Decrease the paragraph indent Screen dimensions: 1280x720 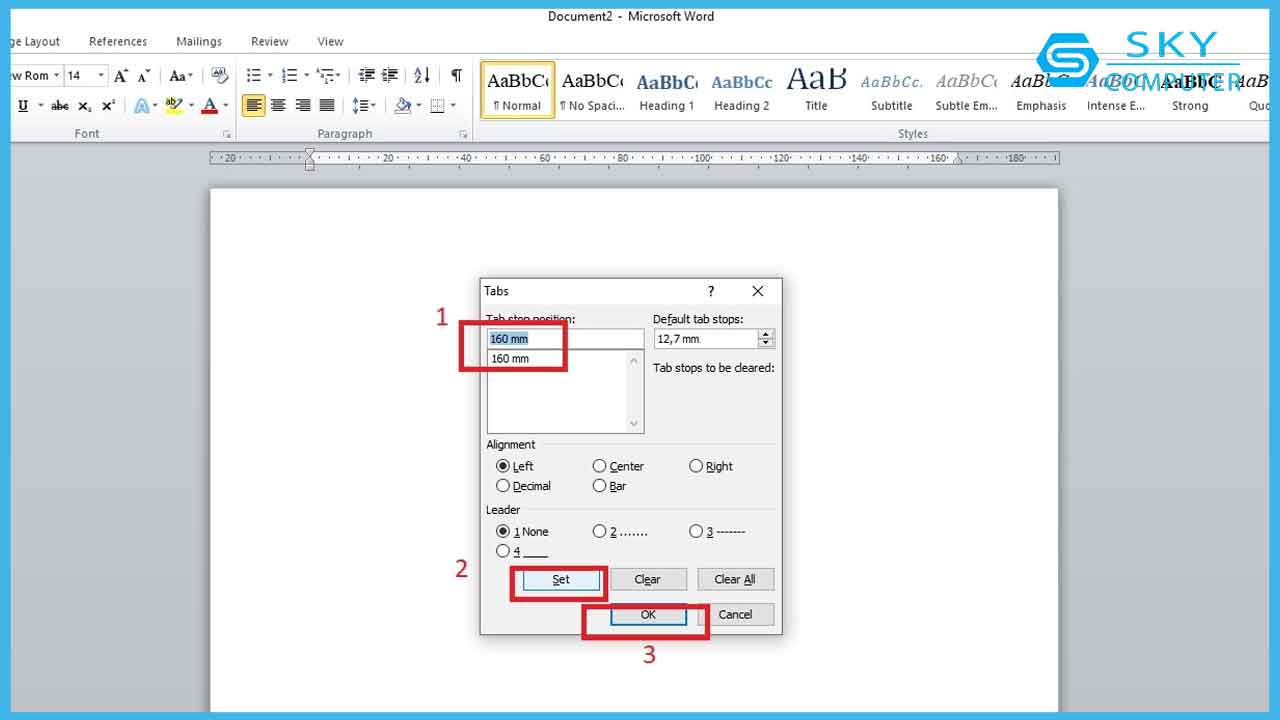pyautogui.click(x=367, y=75)
